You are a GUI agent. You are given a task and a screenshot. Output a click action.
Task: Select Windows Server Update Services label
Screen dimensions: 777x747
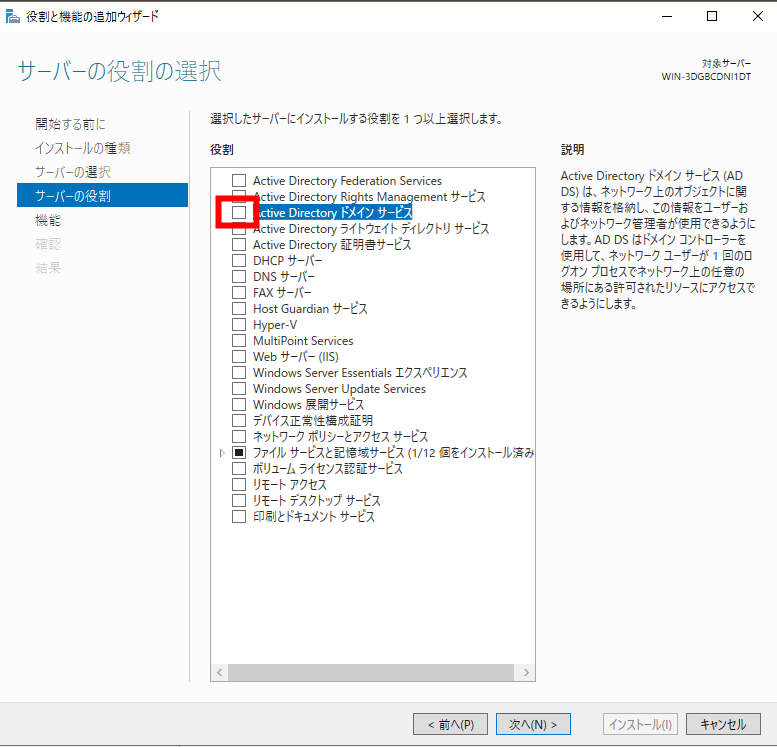point(339,389)
